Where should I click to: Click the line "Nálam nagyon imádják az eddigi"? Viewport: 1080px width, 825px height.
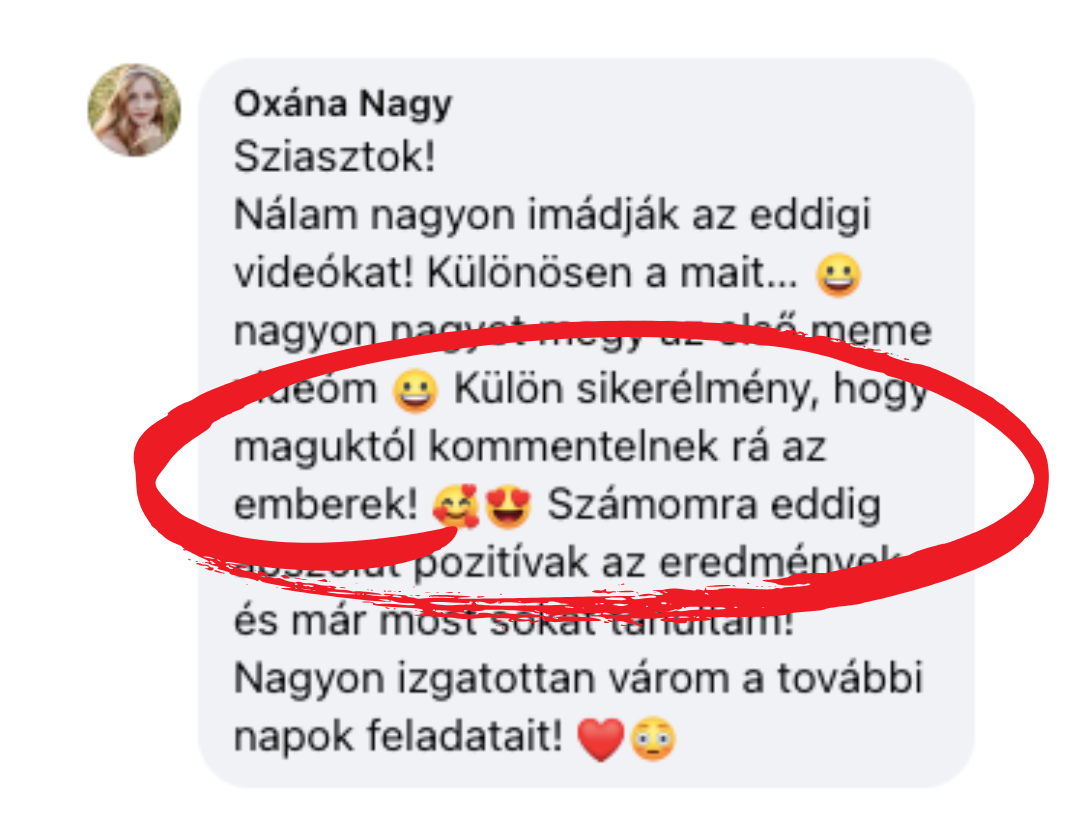pos(552,216)
